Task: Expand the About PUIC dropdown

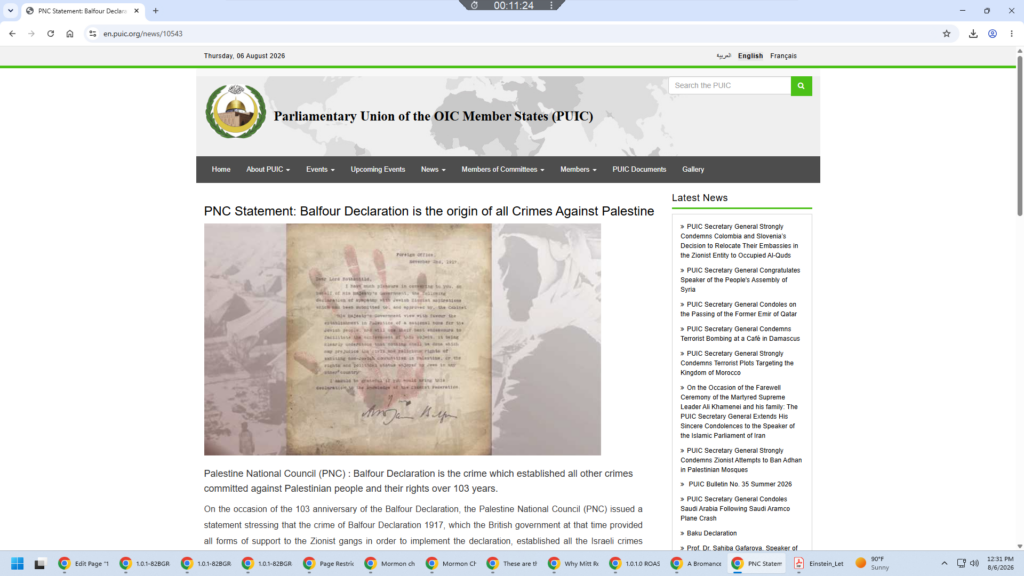Action: pos(268,169)
